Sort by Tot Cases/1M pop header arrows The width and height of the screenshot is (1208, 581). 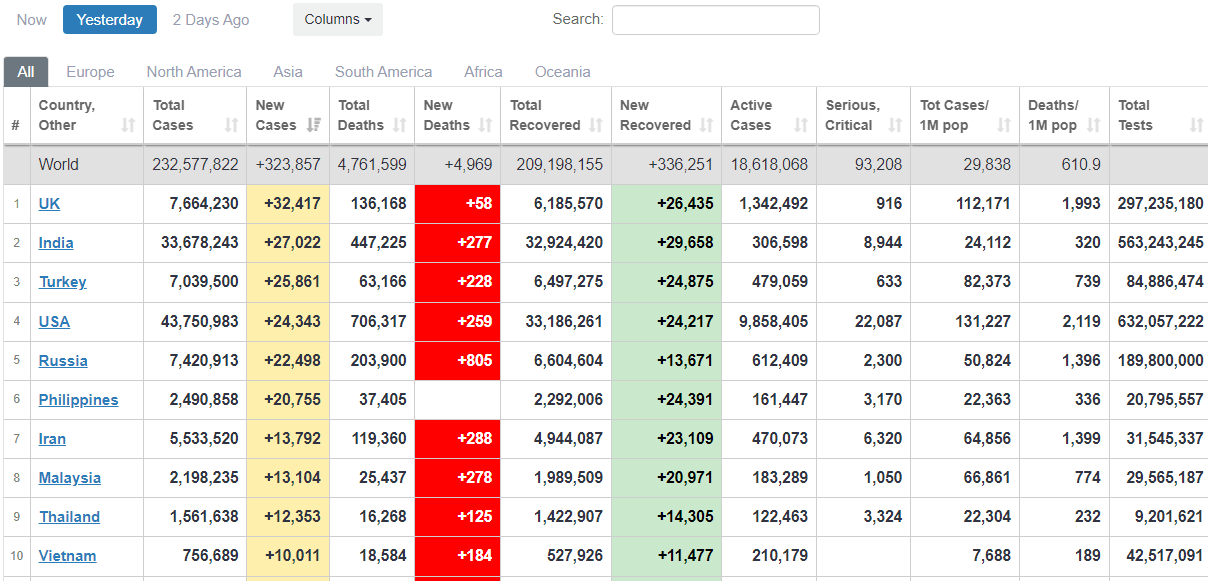[x=1003, y=125]
